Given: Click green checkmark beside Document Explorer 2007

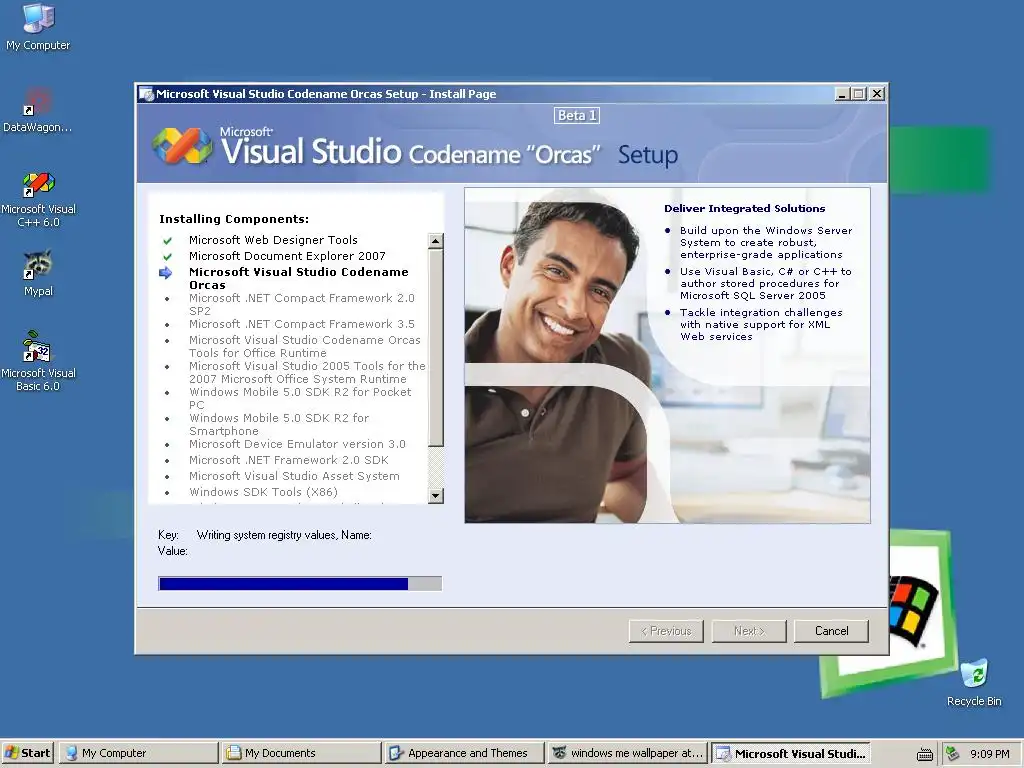Looking at the screenshot, I should (x=167, y=257).
